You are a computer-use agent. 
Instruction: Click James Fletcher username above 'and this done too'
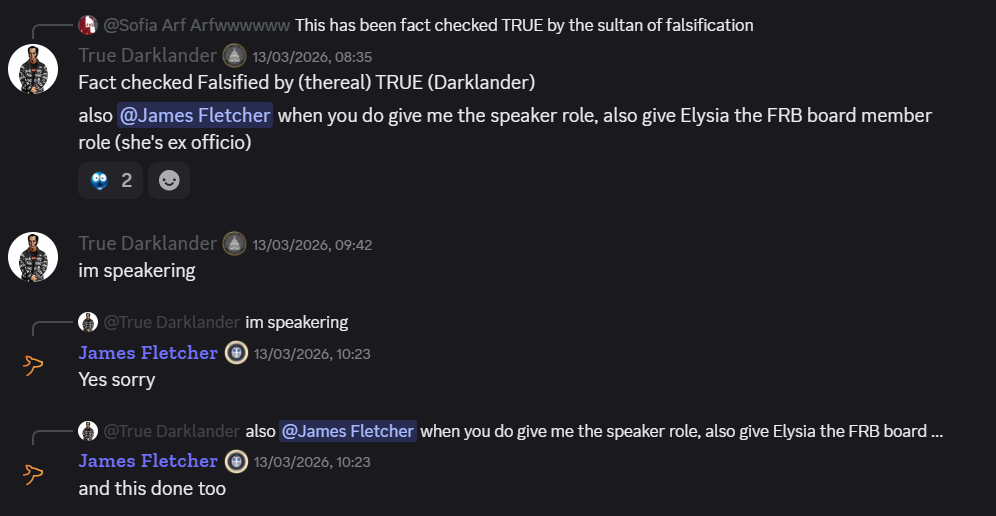coord(148,460)
